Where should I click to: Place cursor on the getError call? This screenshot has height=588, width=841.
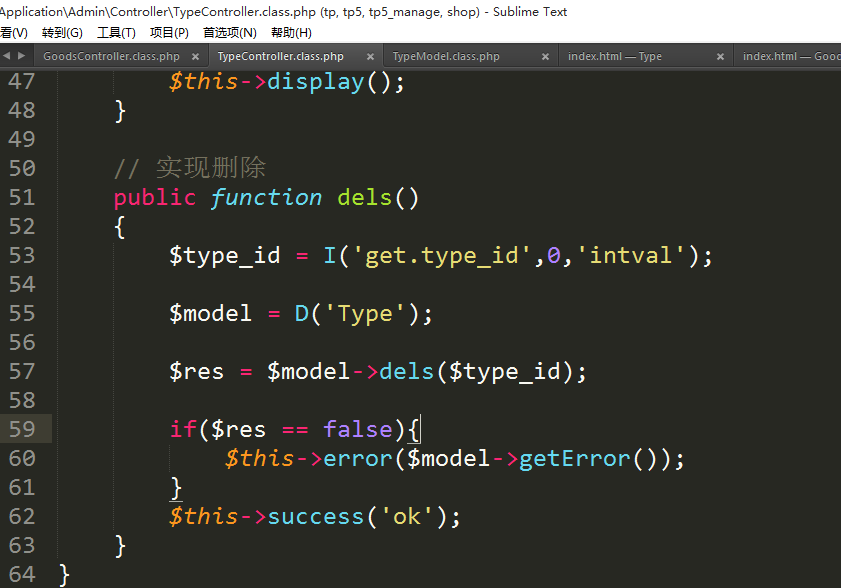(x=574, y=459)
